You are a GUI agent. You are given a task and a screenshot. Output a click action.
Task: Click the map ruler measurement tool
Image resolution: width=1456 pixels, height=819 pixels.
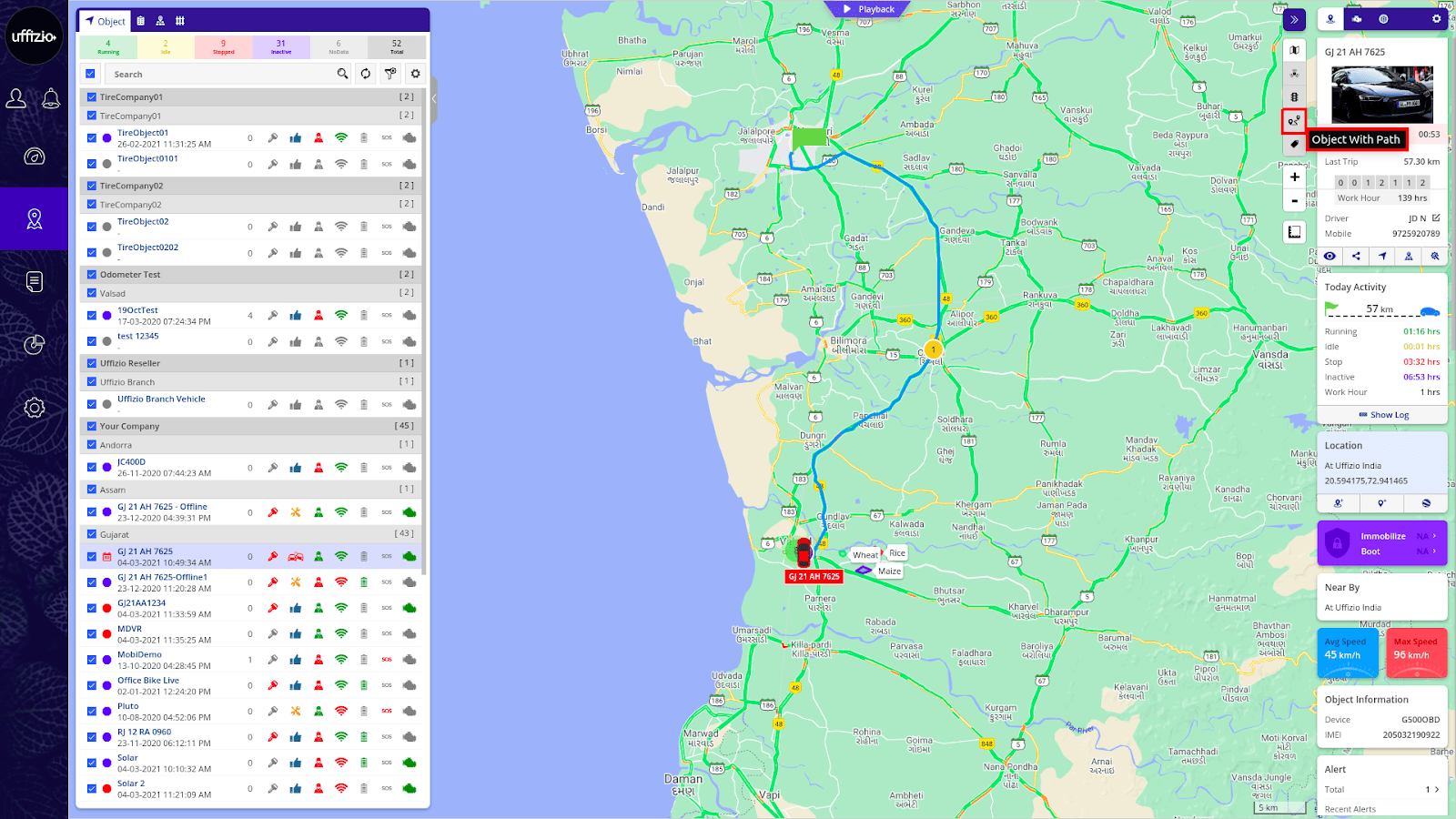(1294, 232)
